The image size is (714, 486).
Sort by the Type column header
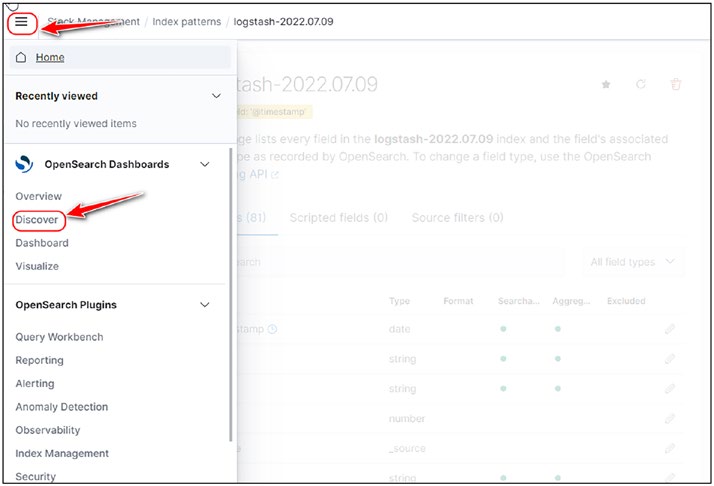point(399,301)
